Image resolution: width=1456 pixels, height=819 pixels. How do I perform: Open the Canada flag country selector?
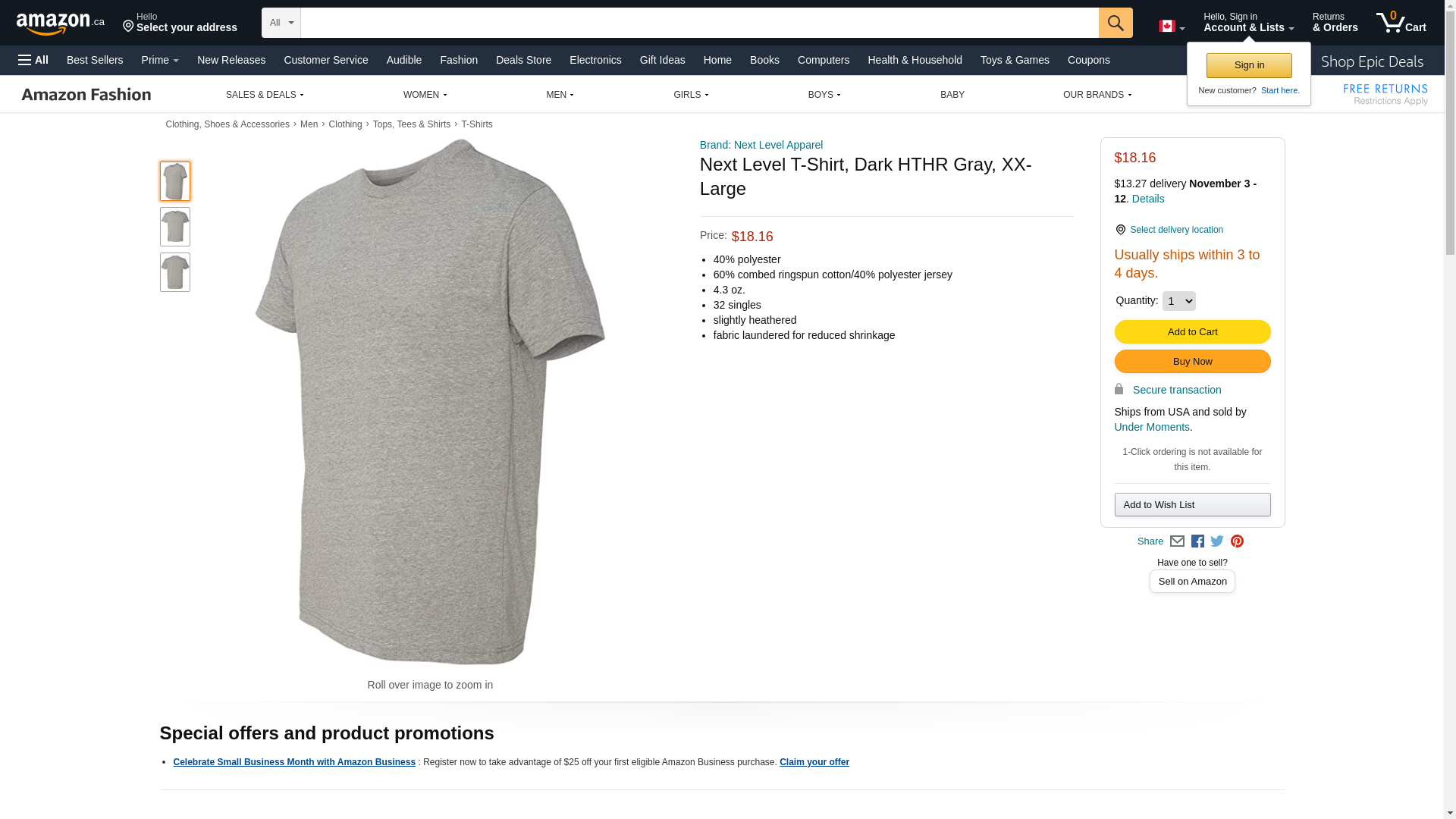1171,27
